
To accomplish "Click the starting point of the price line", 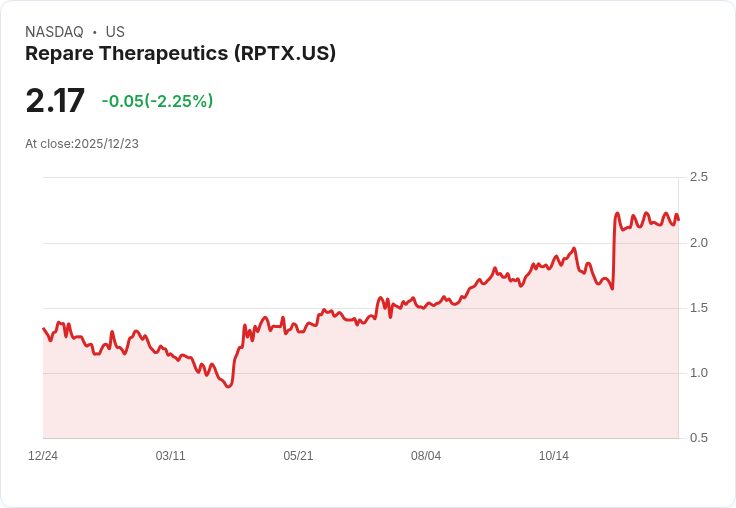I will (x=44, y=329).
